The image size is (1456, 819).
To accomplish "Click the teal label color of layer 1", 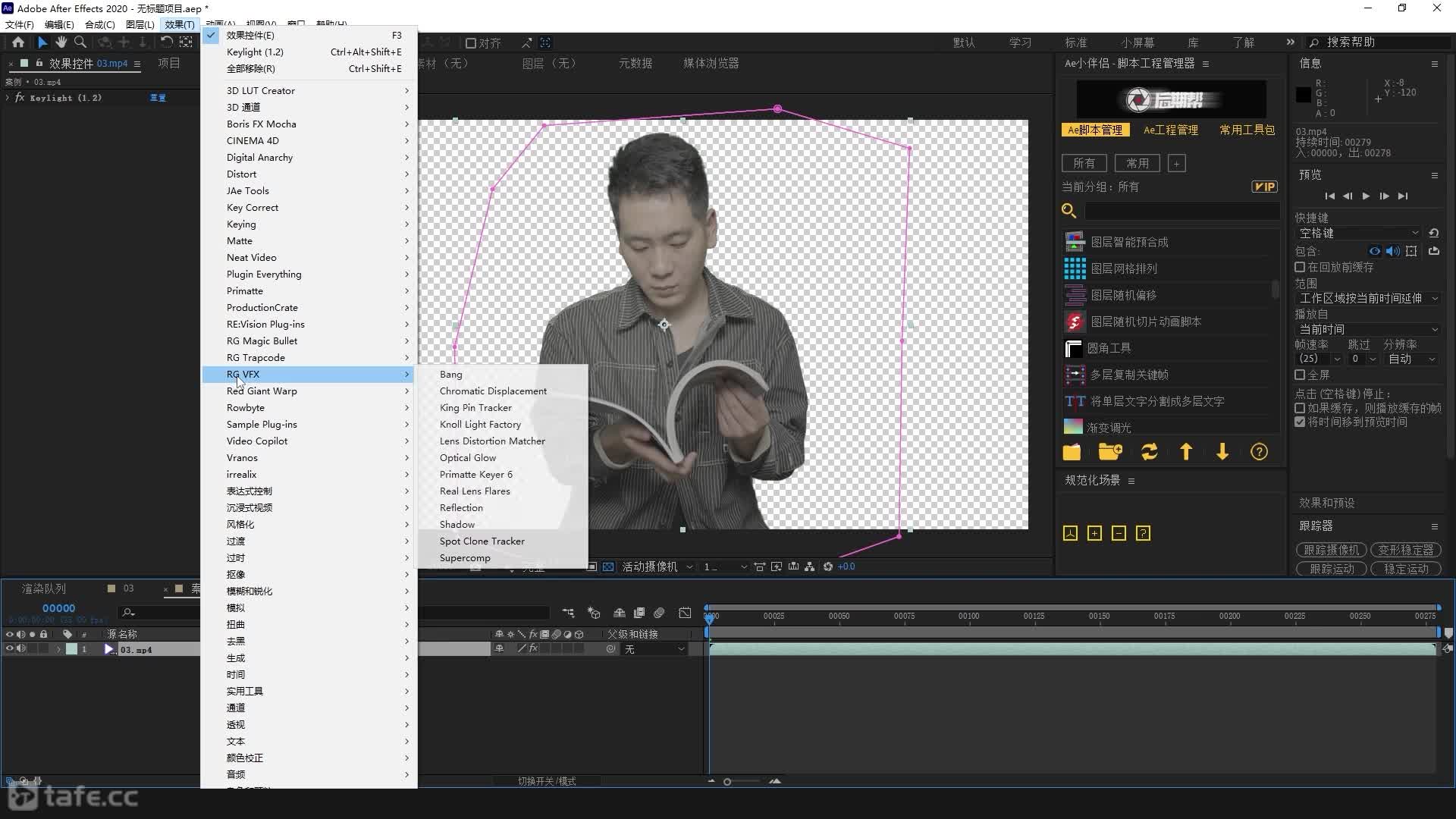I will 71,649.
